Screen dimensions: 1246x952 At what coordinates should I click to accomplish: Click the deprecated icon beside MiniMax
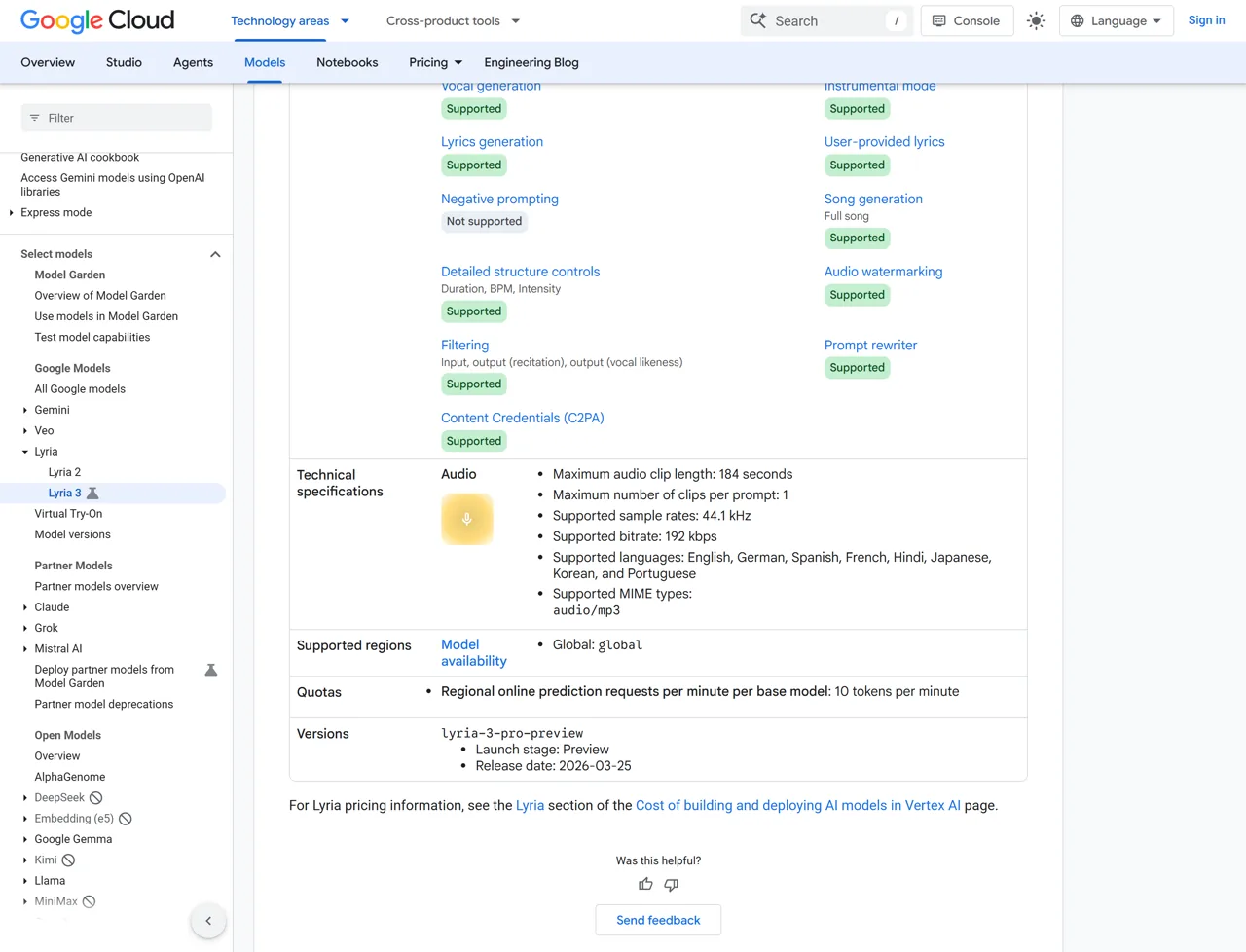click(x=90, y=901)
